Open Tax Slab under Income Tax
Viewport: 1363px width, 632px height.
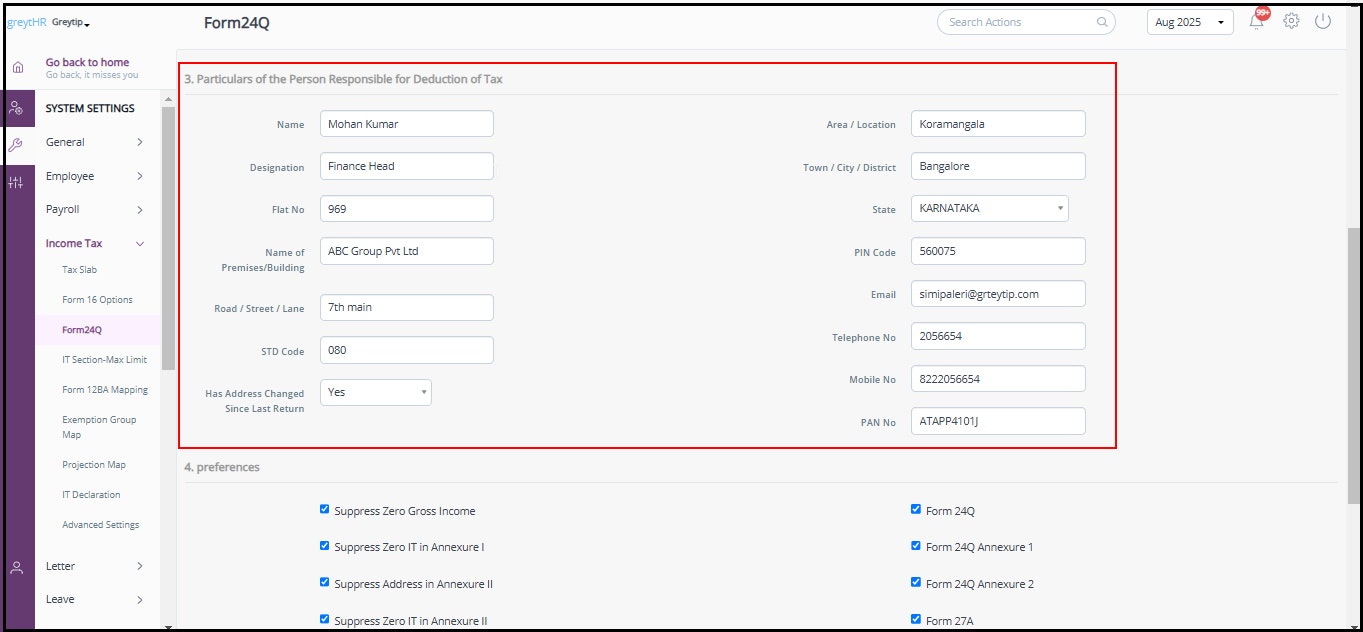click(79, 270)
